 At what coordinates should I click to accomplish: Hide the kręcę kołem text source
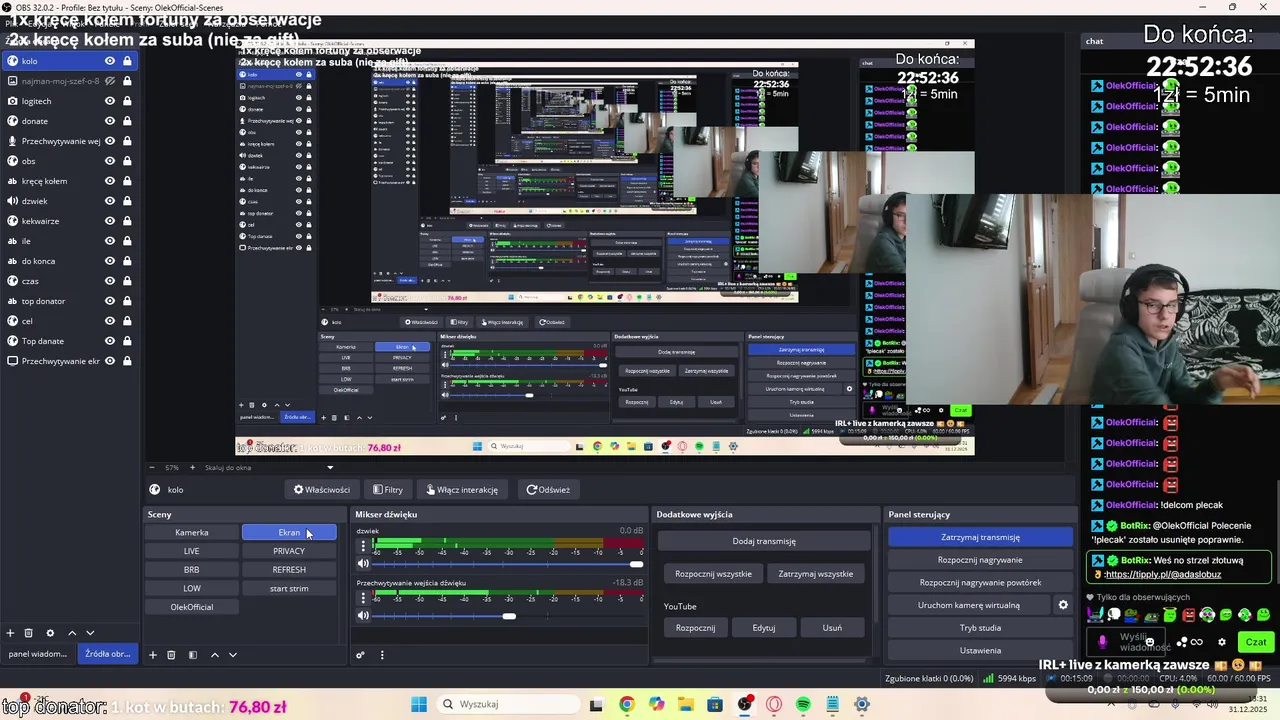click(x=110, y=181)
